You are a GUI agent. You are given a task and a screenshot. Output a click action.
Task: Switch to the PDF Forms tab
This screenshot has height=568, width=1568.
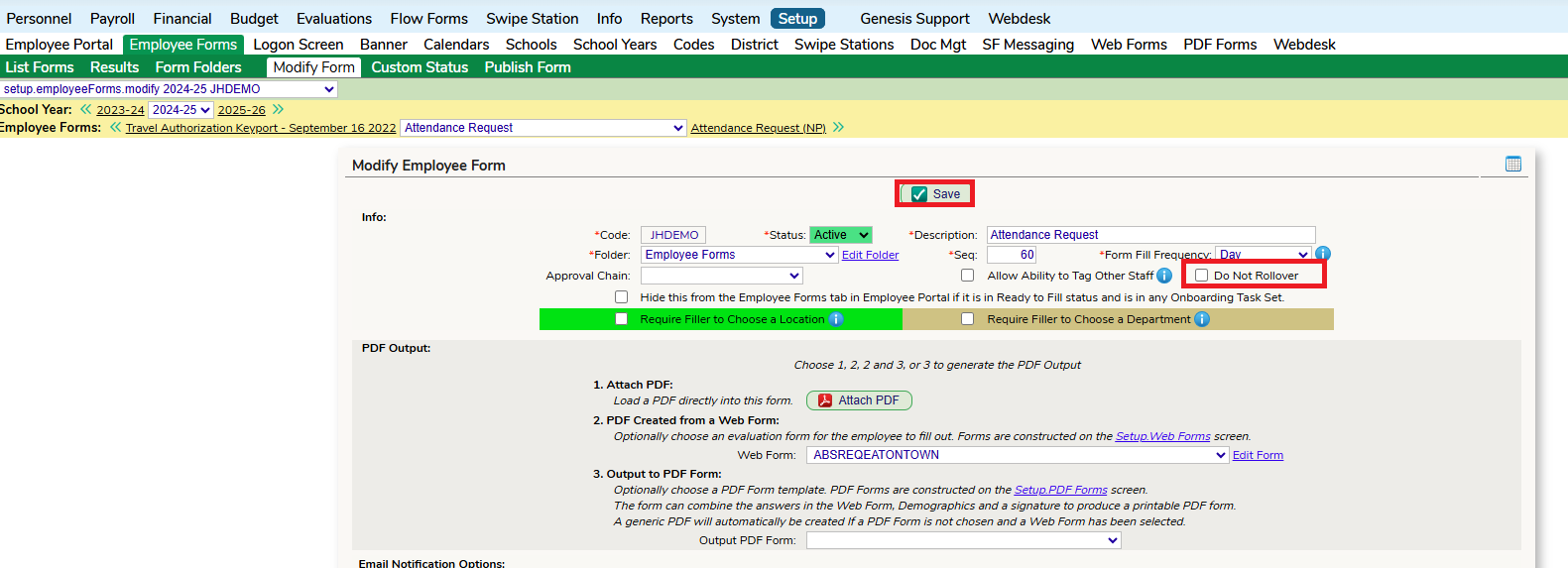coord(1220,45)
